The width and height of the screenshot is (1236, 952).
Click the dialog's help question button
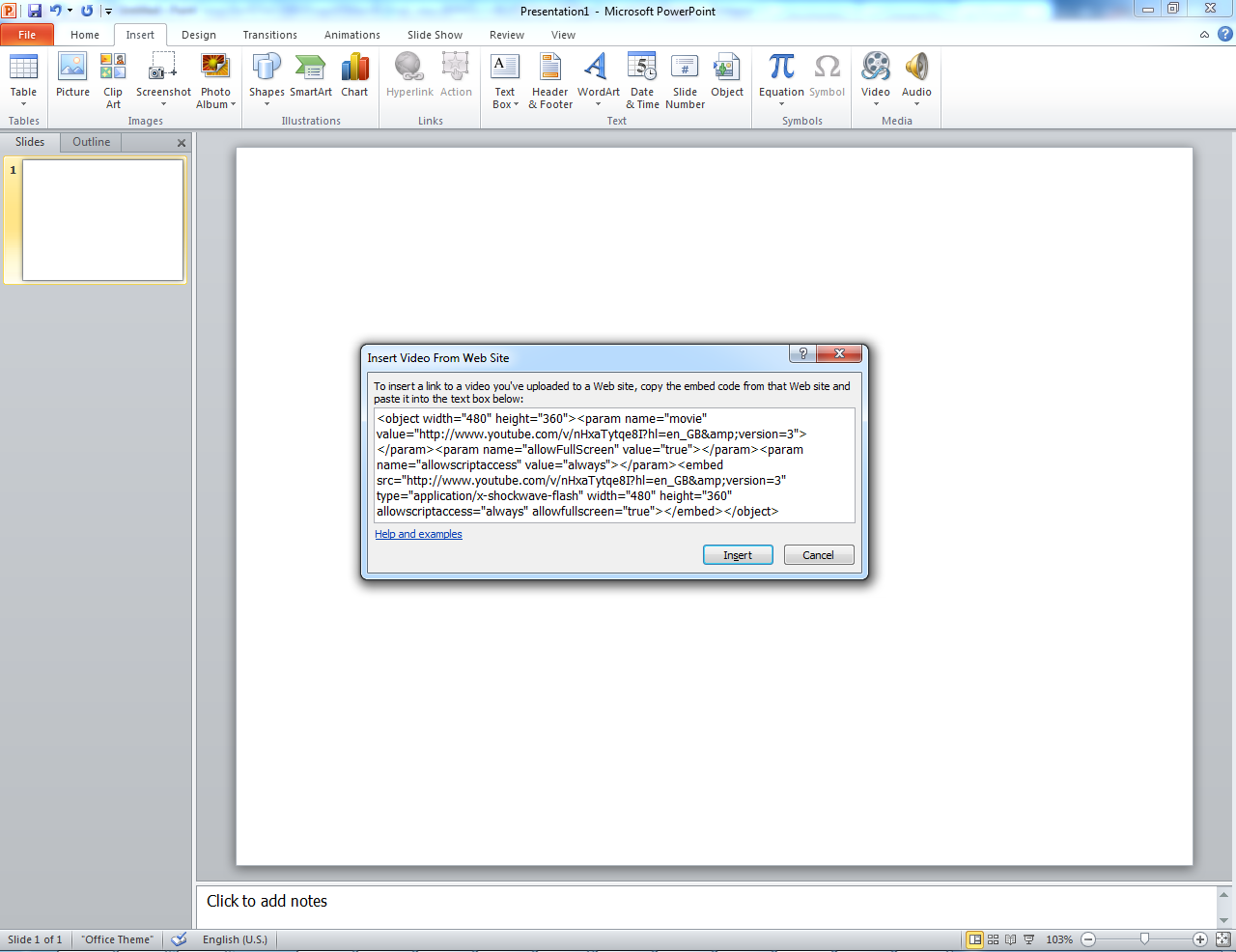[x=802, y=354]
